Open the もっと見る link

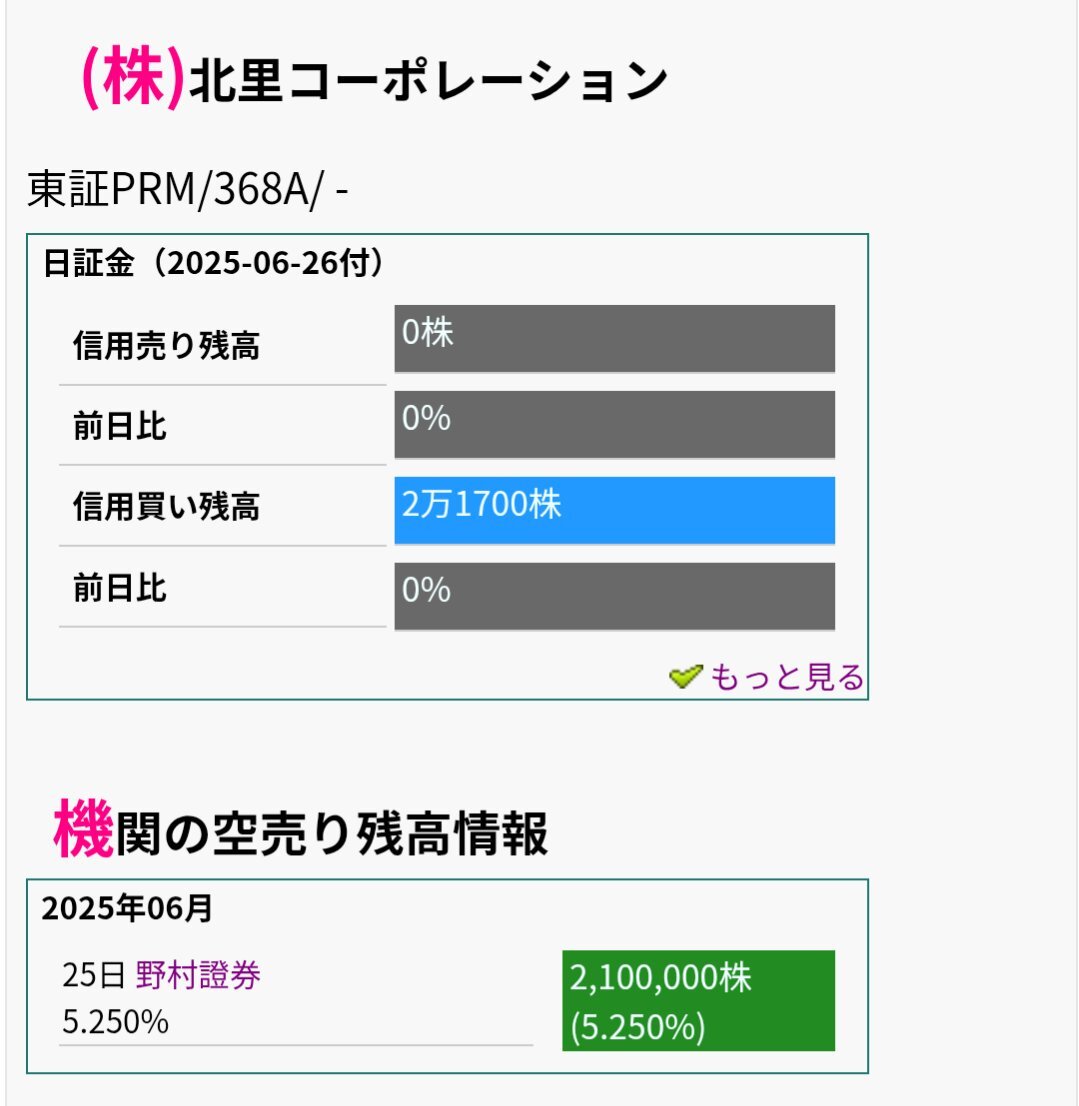click(x=786, y=677)
